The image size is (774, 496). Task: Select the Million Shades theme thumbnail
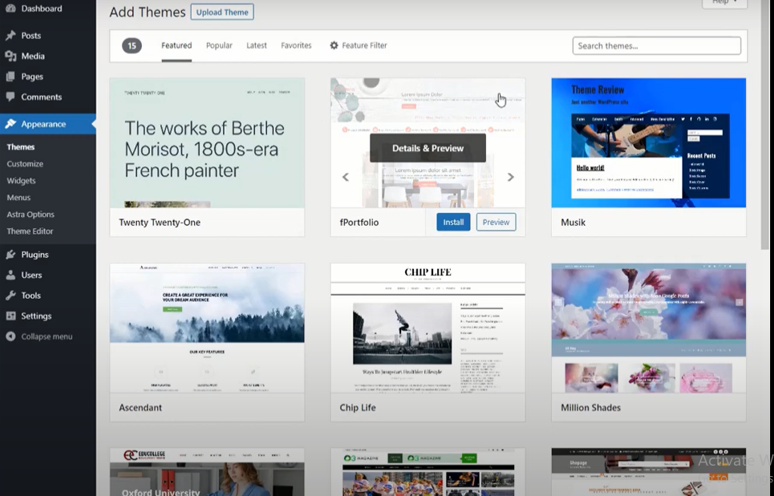point(649,328)
